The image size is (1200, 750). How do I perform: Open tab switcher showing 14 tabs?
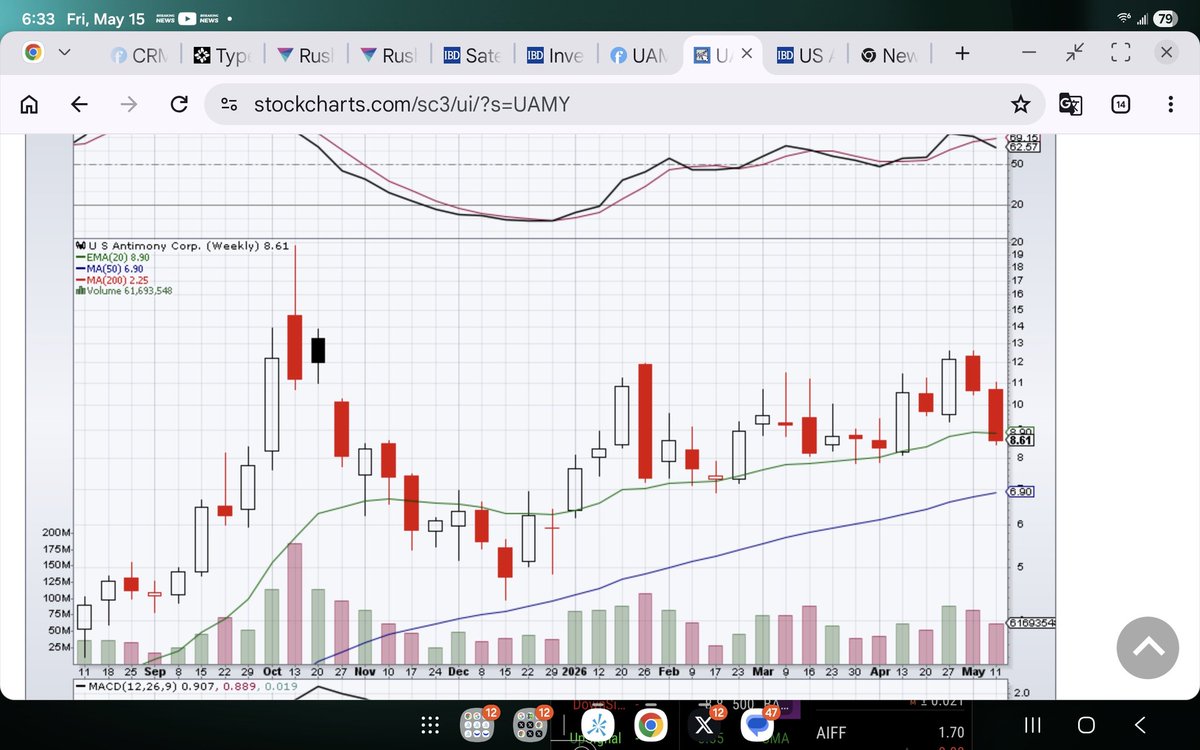(x=1120, y=104)
